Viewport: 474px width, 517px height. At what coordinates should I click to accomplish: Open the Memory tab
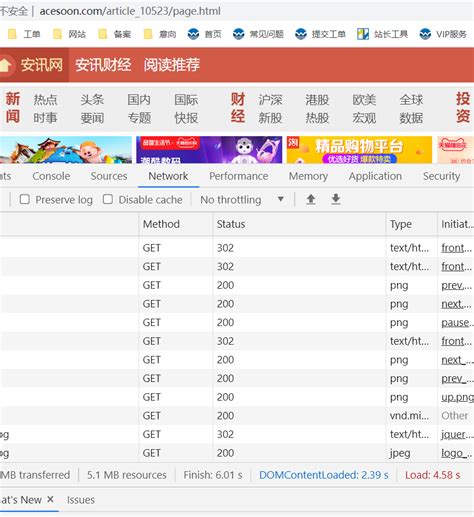pyautogui.click(x=308, y=176)
